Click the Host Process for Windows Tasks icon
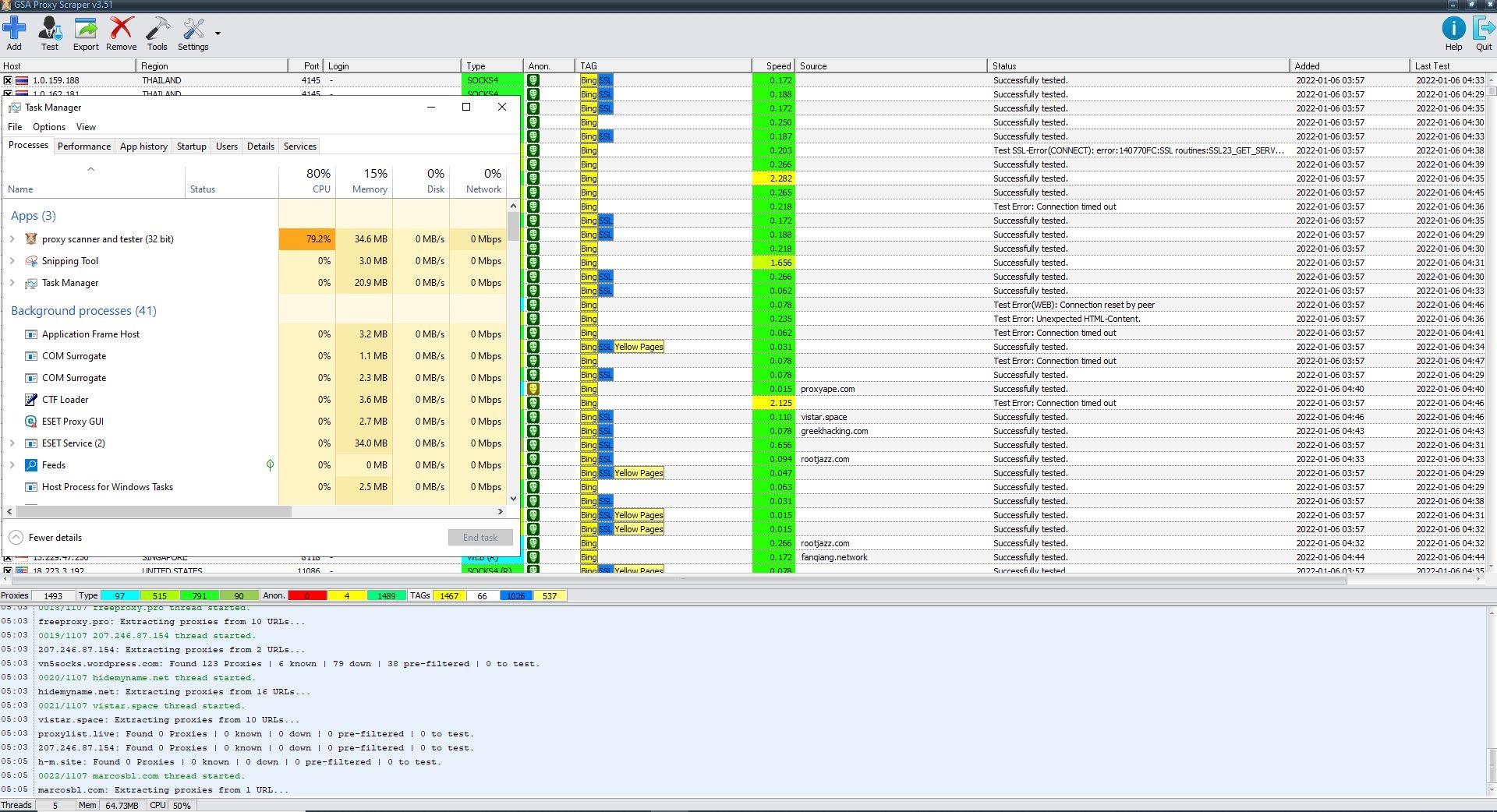This screenshot has height=812, width=1497. (x=31, y=487)
